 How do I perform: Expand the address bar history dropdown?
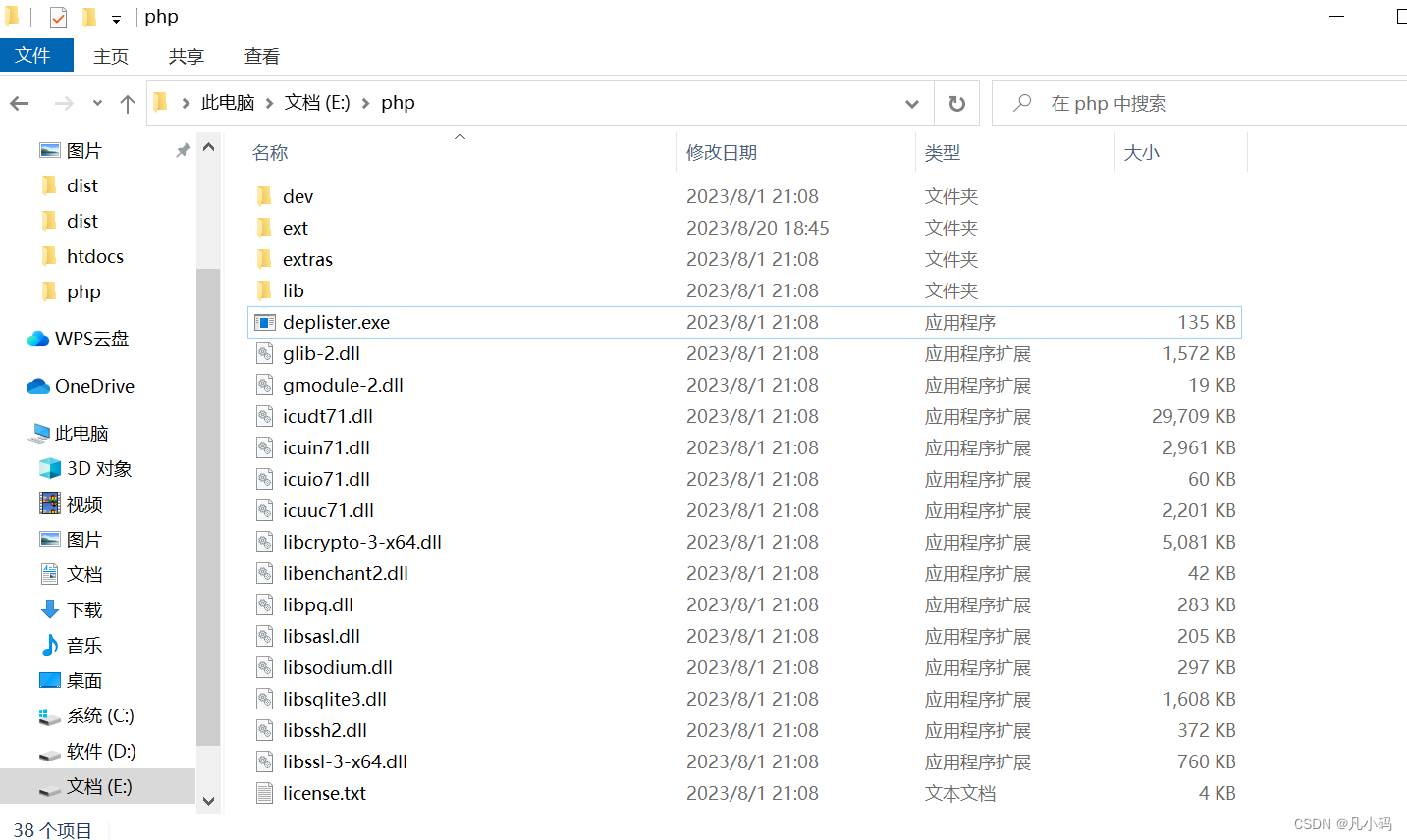911,103
